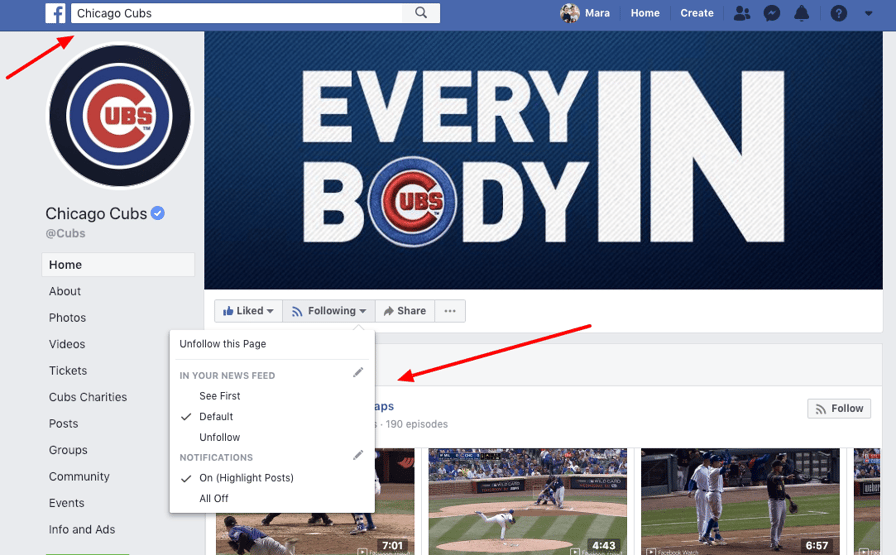This screenshot has width=896, height=555.
Task: Open the Posts section
Action: point(63,424)
